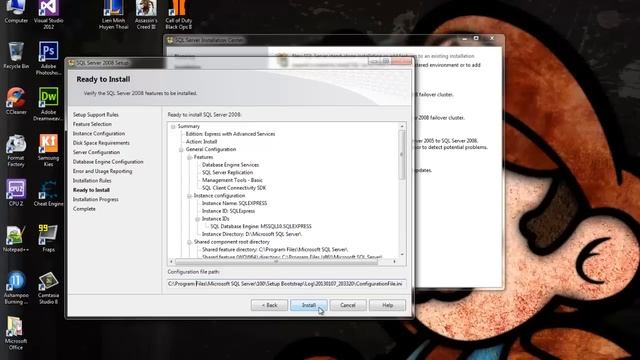Open Samsung Kies desktop icon
The width and height of the screenshot is (640, 360).
(48, 151)
